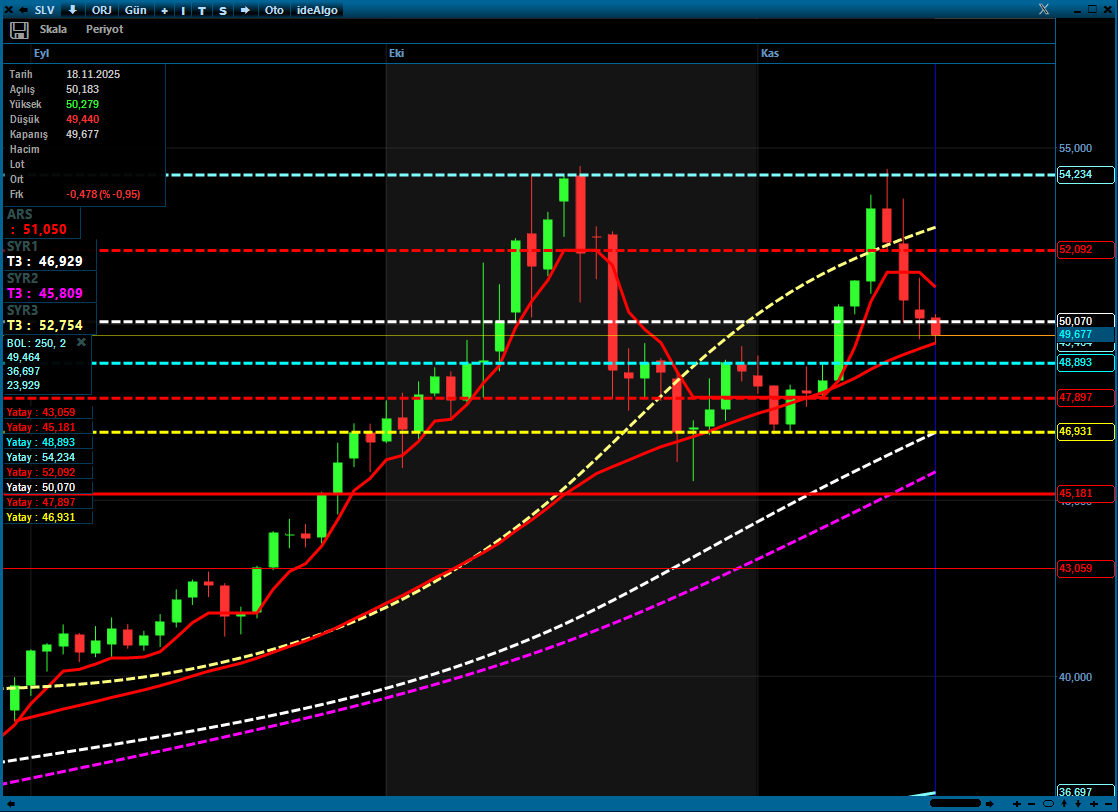1118x812 pixels.
Task: Select the Yatay : 47,897 level entry
Action: pyautogui.click(x=48, y=502)
